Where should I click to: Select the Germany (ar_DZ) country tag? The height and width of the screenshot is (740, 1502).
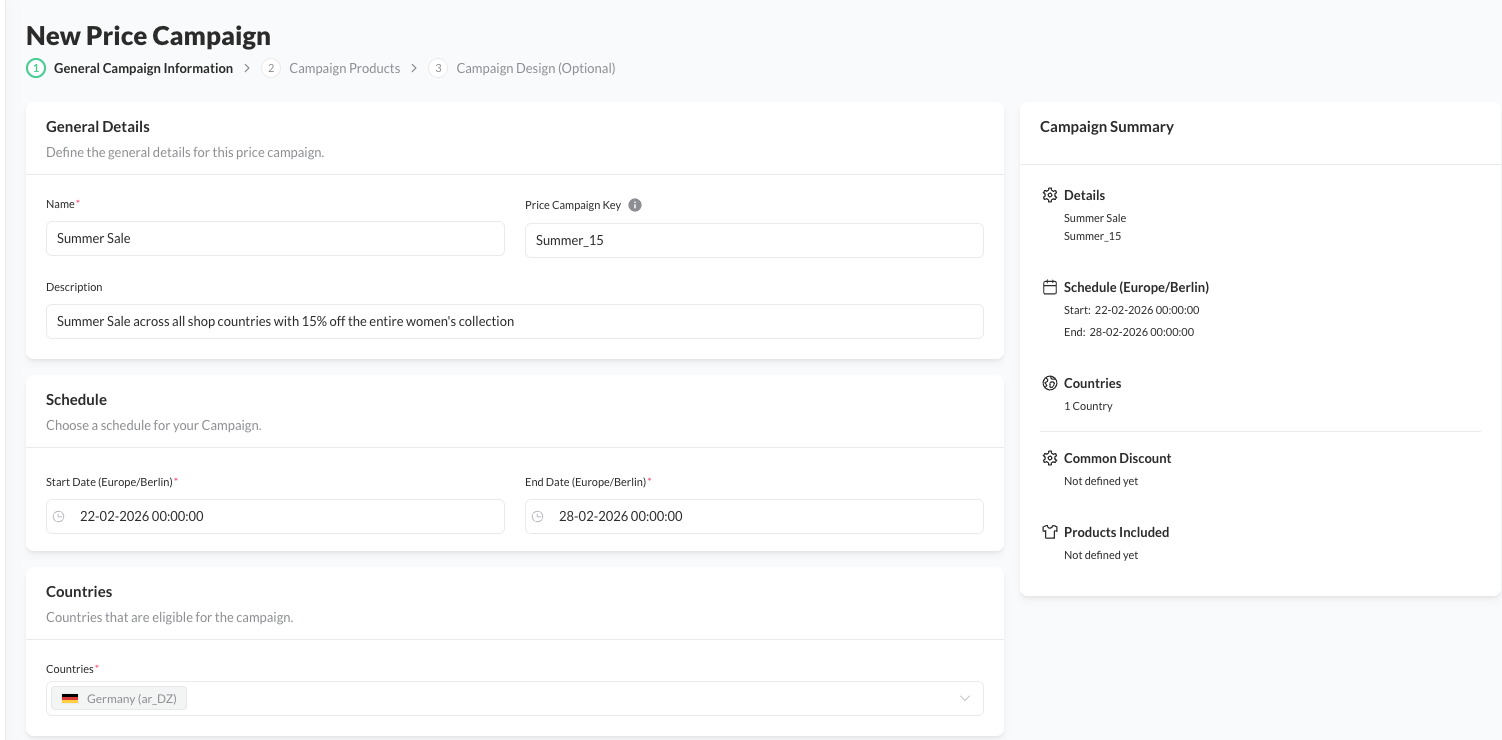(x=131, y=699)
